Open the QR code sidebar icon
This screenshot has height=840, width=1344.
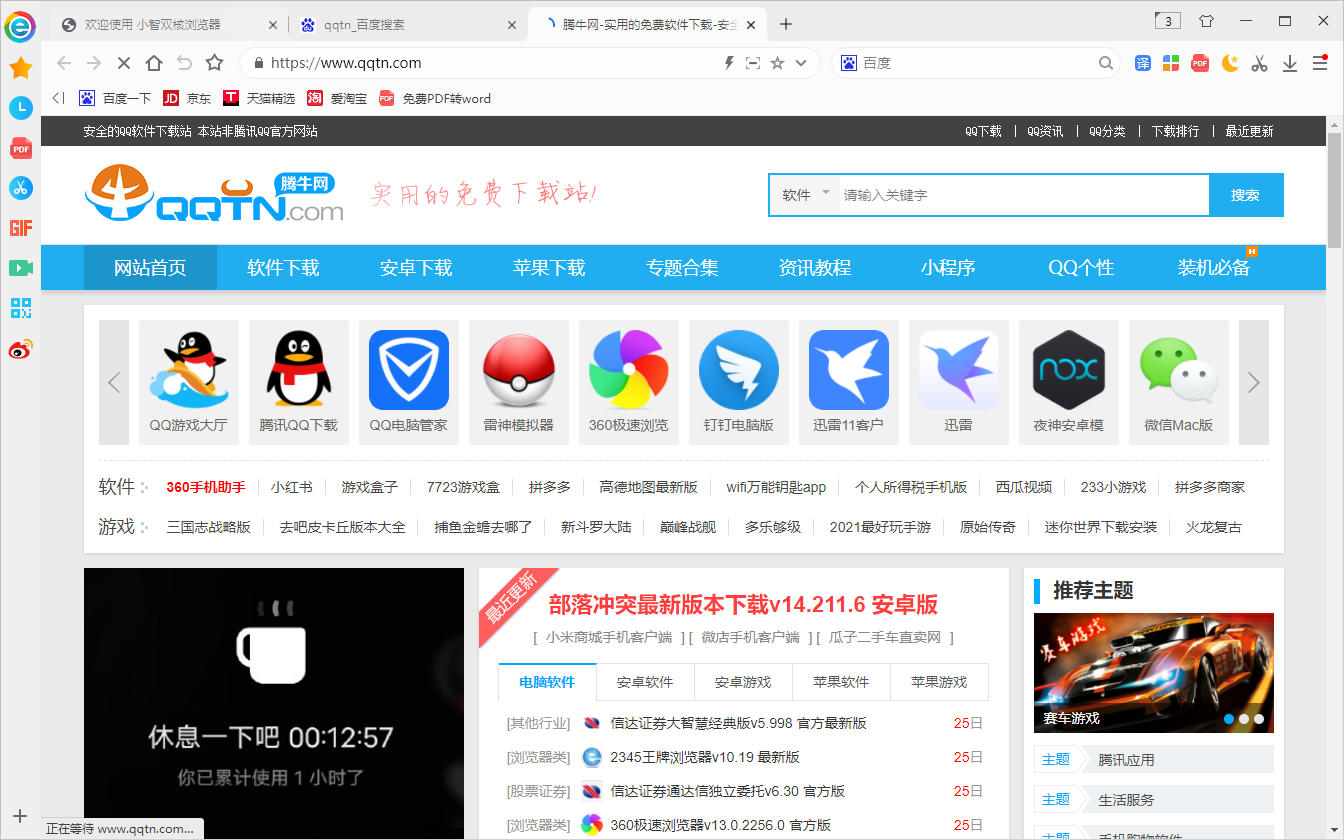pos(20,308)
